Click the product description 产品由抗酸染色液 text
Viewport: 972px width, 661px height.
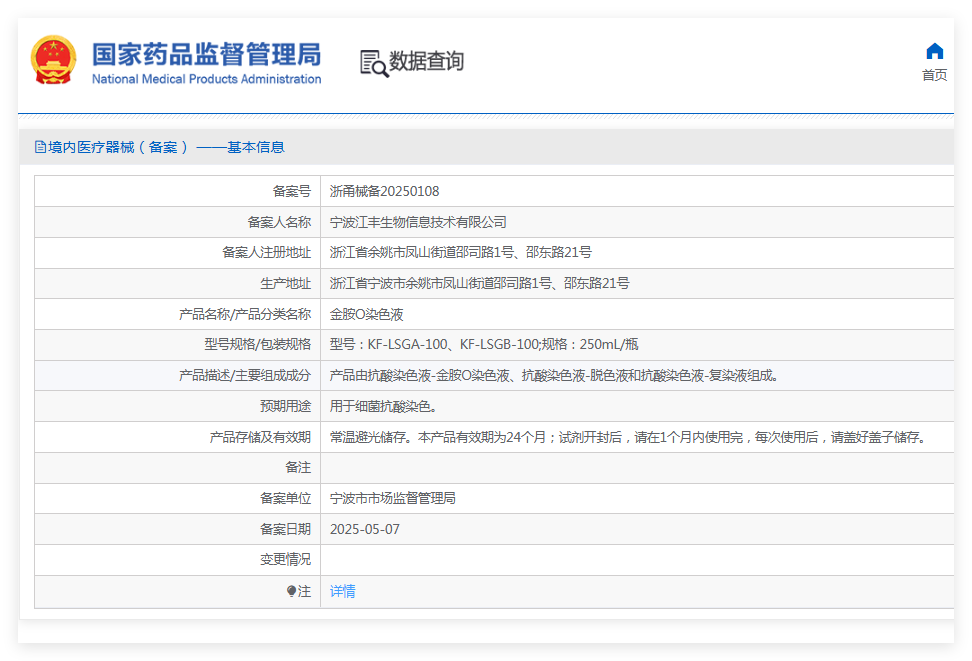click(x=554, y=375)
